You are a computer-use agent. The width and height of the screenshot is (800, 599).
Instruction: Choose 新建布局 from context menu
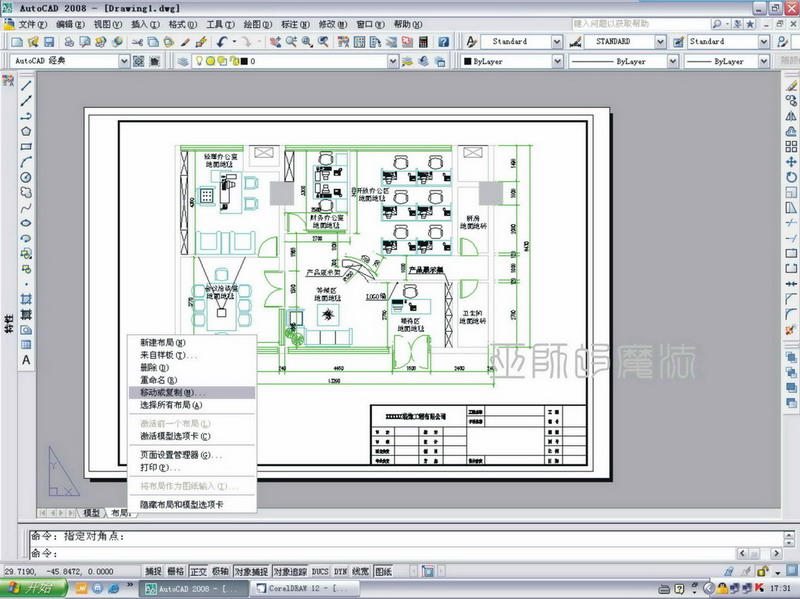pos(192,342)
